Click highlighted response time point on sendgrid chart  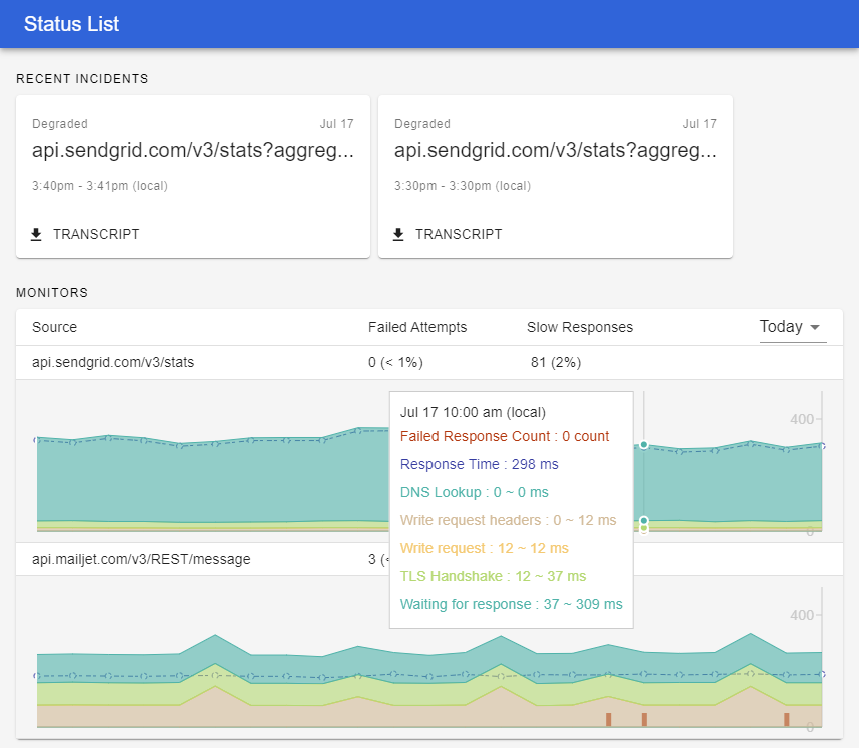click(x=644, y=445)
